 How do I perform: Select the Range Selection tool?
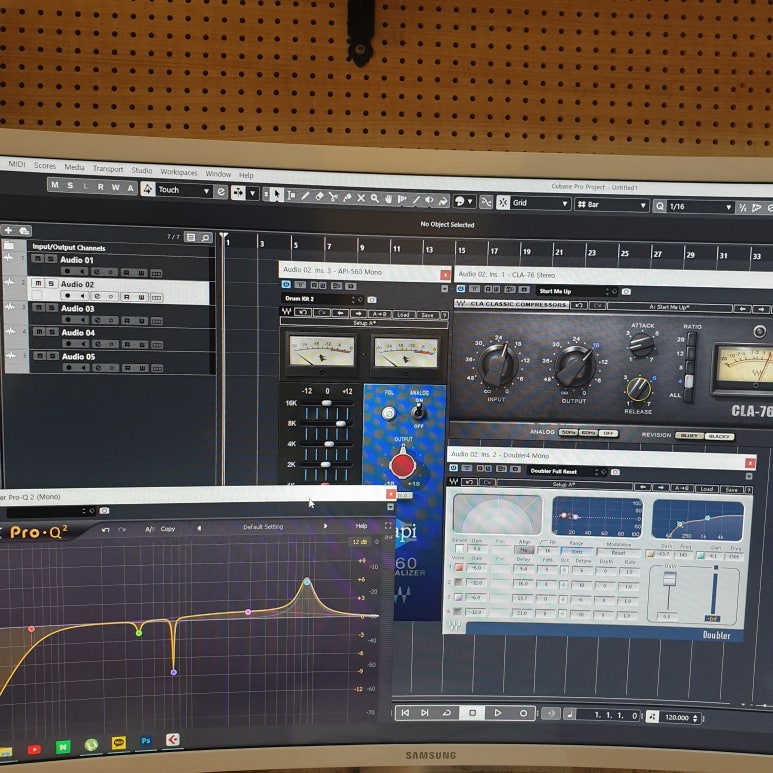291,196
